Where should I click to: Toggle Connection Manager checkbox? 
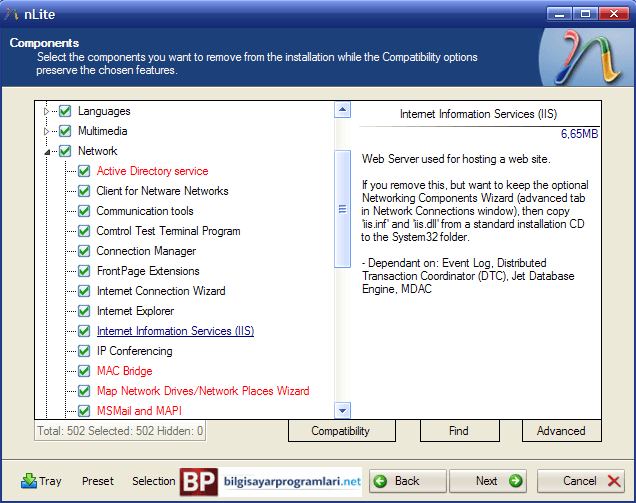(x=84, y=251)
